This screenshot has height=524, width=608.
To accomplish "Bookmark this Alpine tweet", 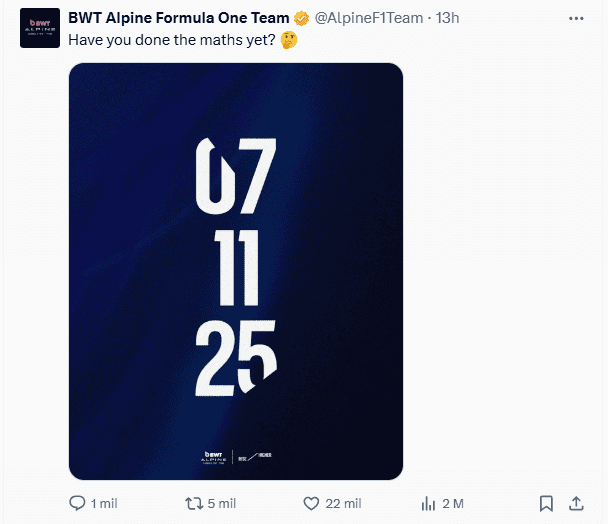I will click(546, 503).
